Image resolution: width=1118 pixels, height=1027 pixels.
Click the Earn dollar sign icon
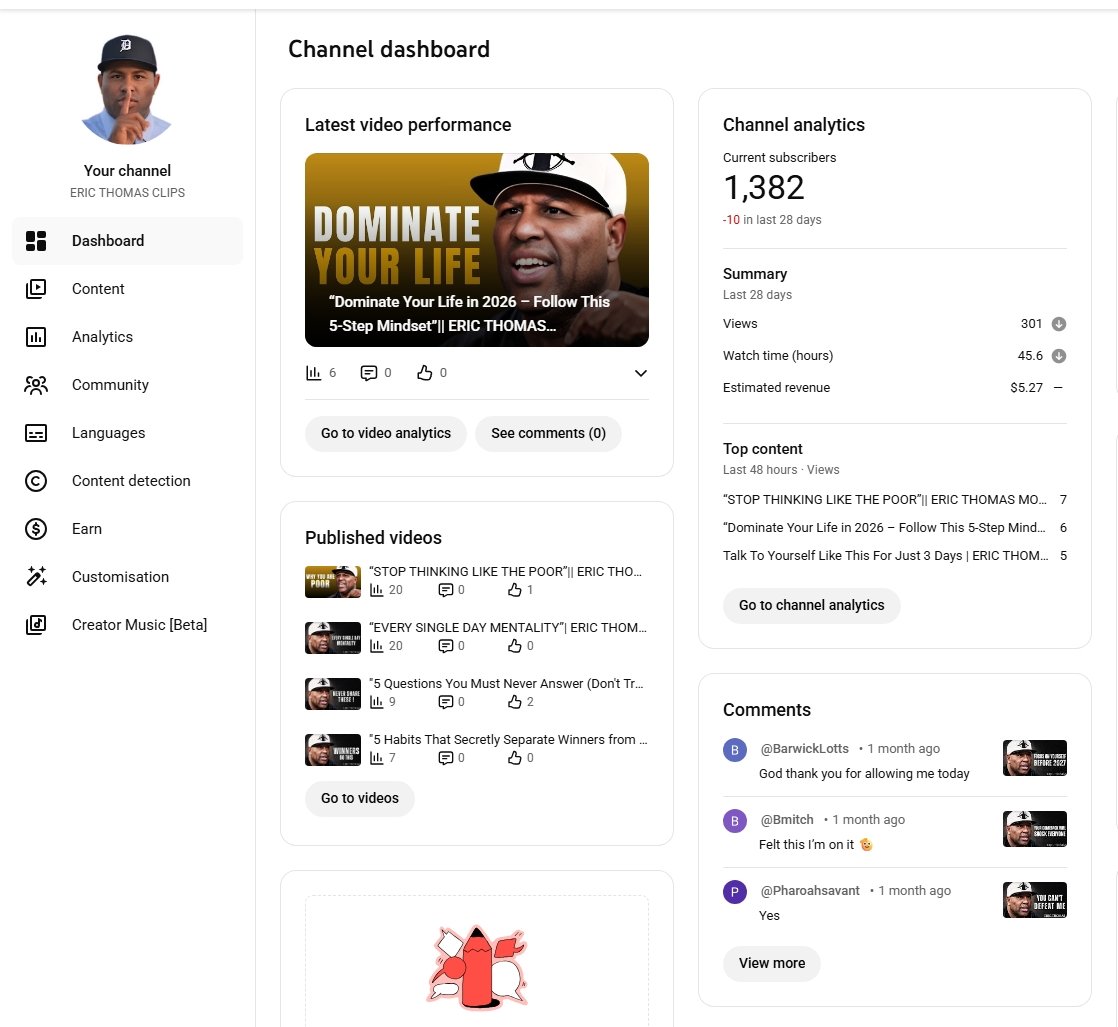[36, 529]
